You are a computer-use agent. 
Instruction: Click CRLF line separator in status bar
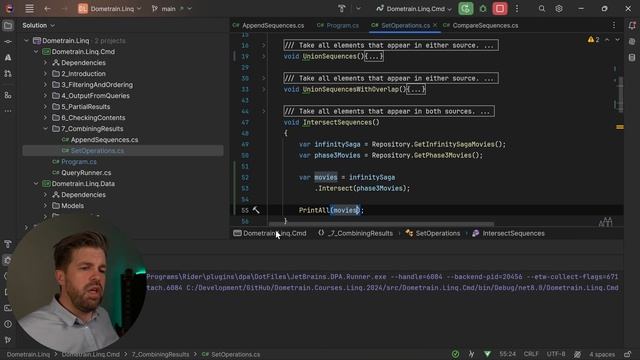531,354
